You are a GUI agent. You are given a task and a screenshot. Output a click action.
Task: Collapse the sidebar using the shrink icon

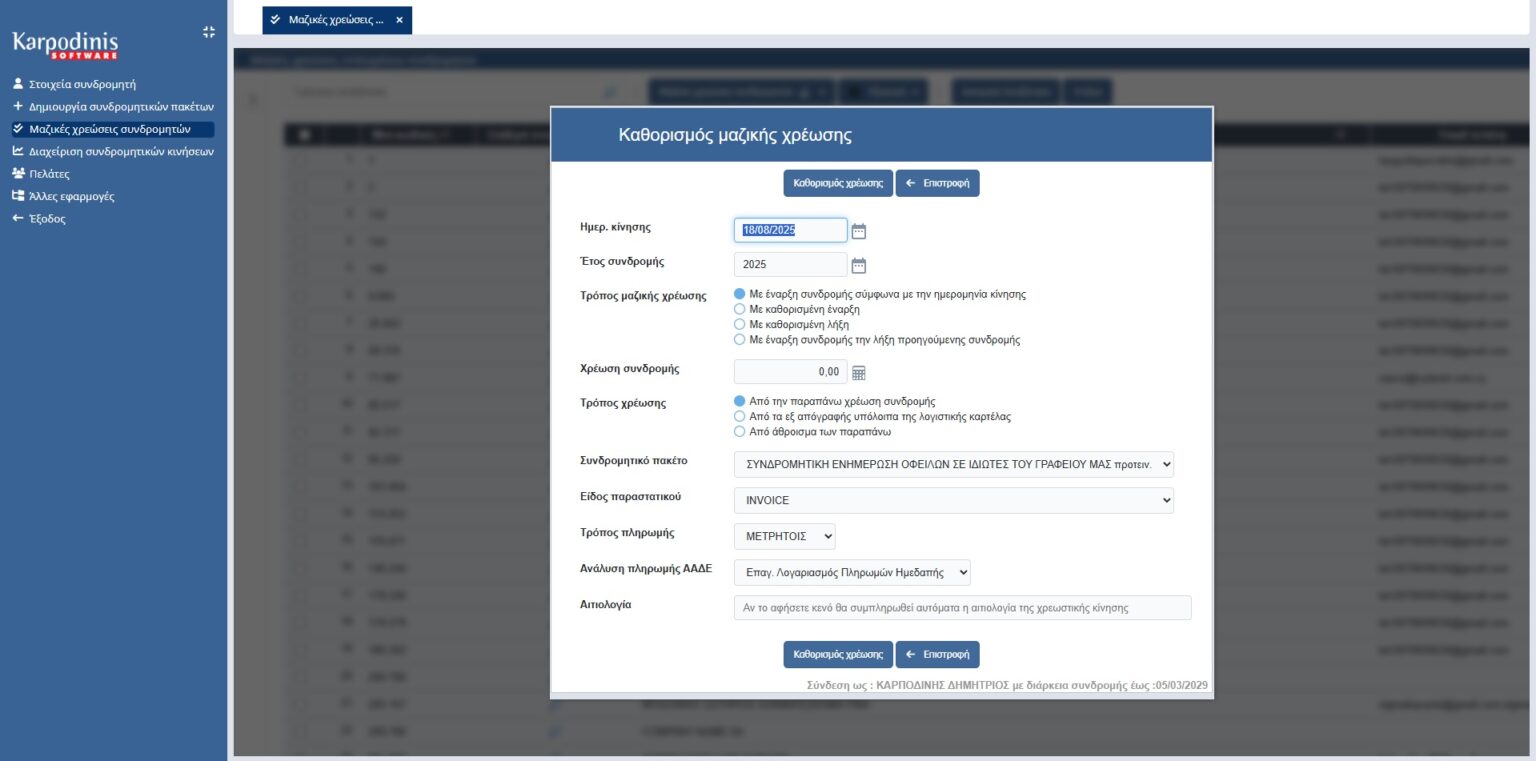point(208,32)
